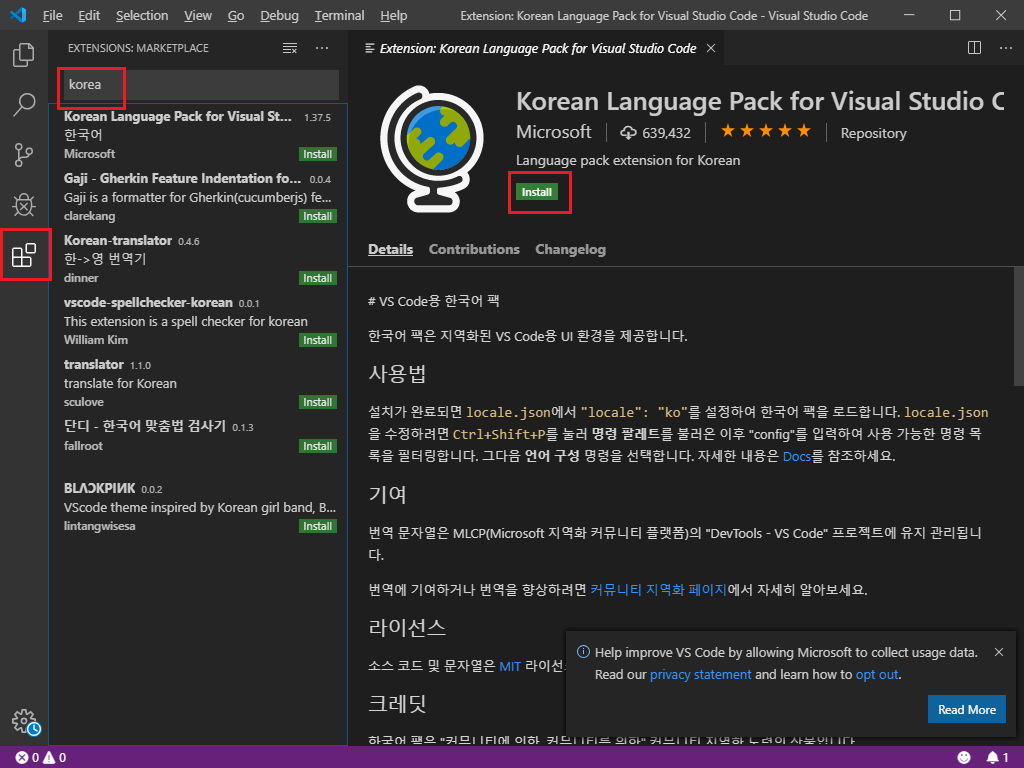This screenshot has height=768, width=1024.
Task: Open the Go menu
Action: coord(236,16)
